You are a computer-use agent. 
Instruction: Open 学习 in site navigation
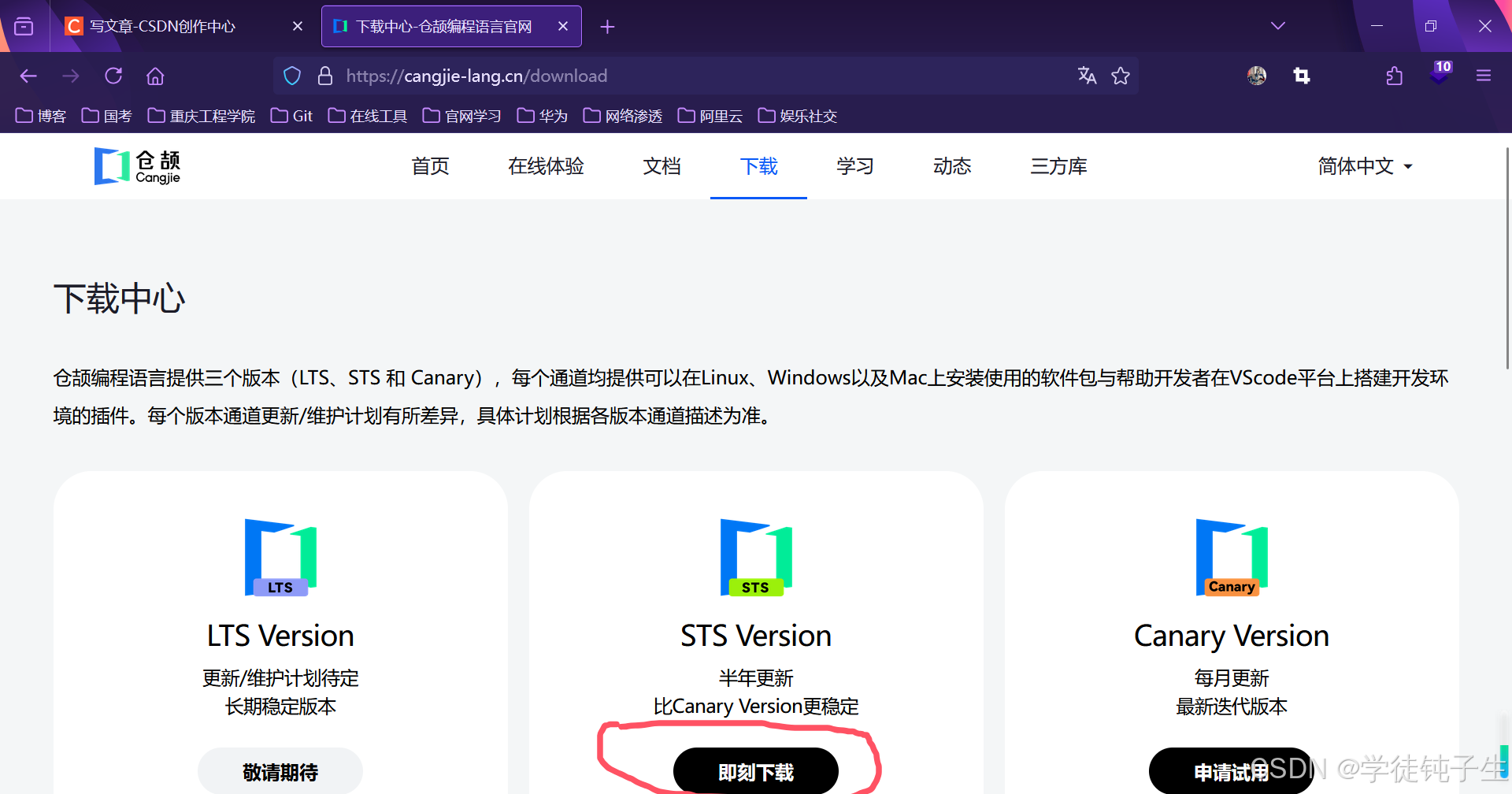click(x=855, y=166)
